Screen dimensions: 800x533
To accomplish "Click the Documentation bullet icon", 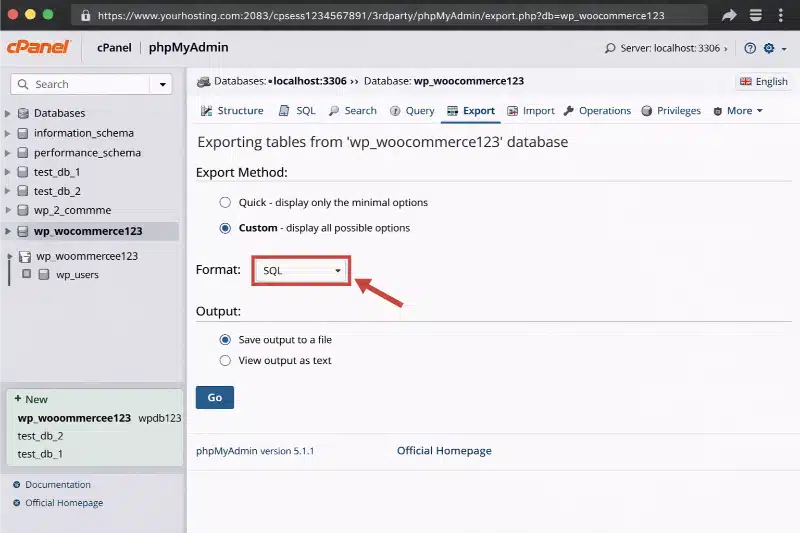I will click(x=16, y=485).
